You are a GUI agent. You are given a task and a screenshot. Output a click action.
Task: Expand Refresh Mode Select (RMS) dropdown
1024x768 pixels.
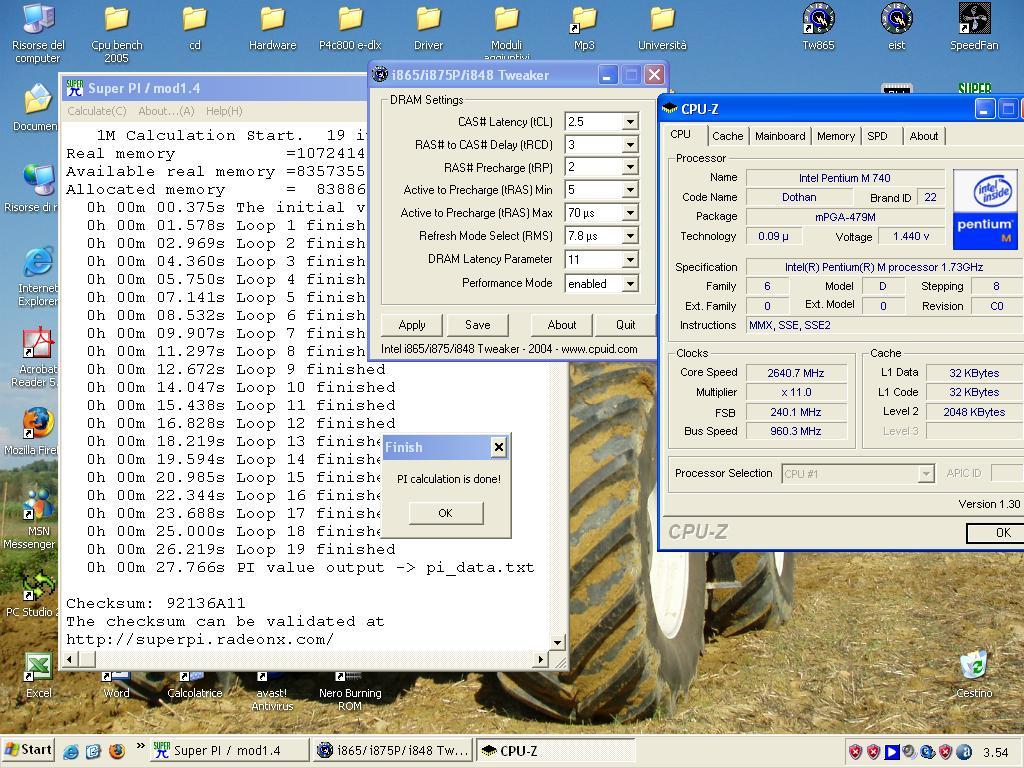630,236
